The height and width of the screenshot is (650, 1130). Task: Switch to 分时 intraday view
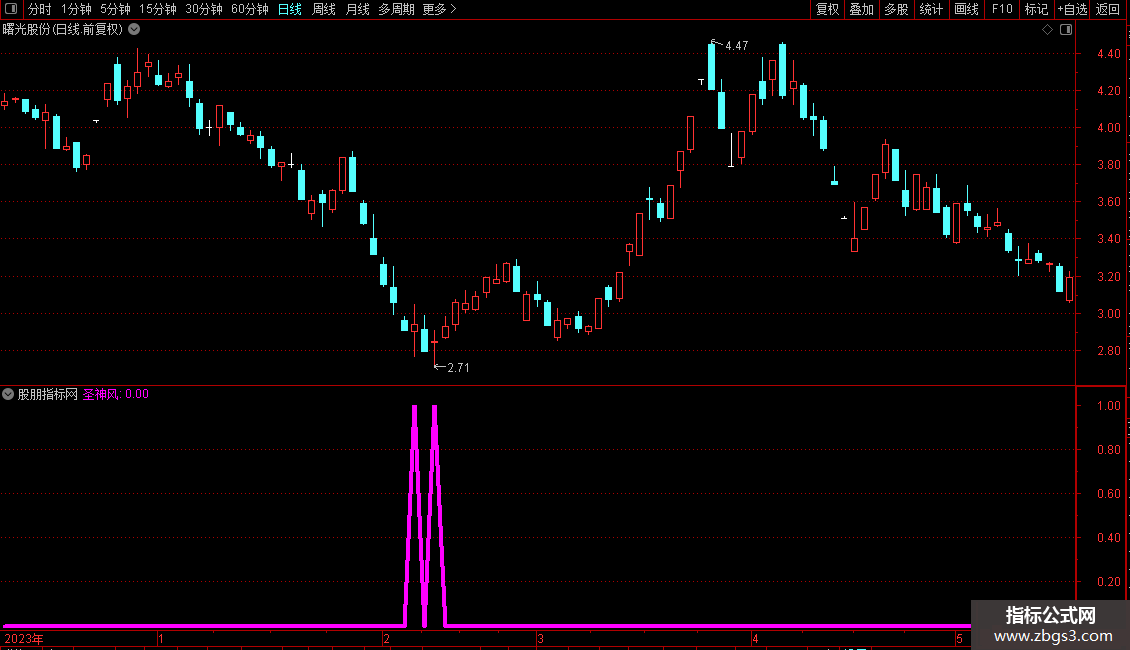click(x=40, y=9)
